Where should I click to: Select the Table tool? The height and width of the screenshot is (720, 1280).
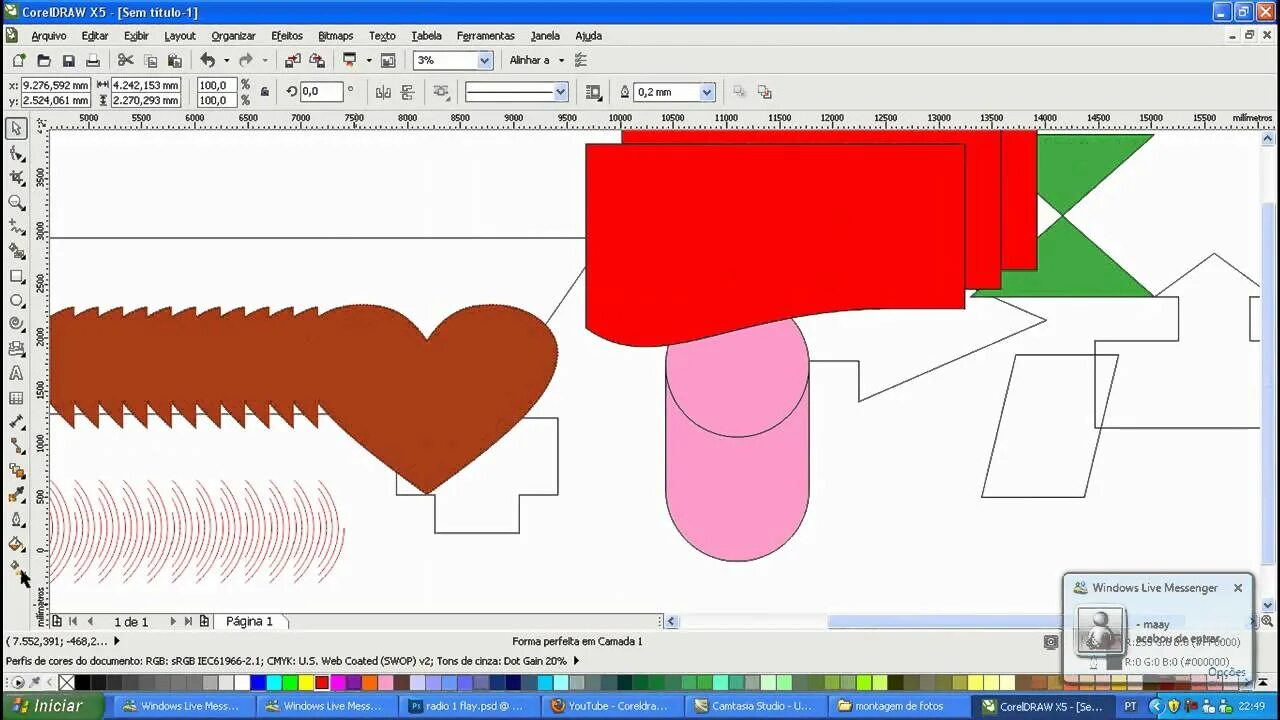click(16, 398)
